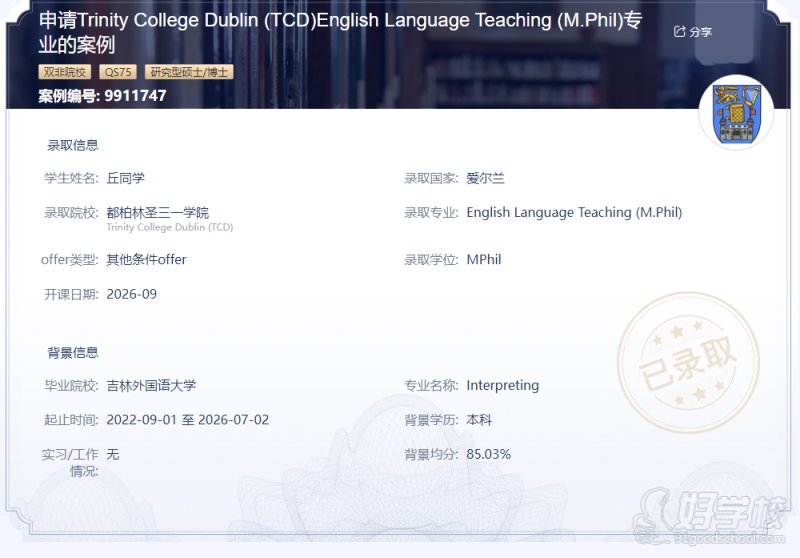Click the 录取学位 label
Viewport: 800px width, 558px height.
pyautogui.click(x=431, y=260)
